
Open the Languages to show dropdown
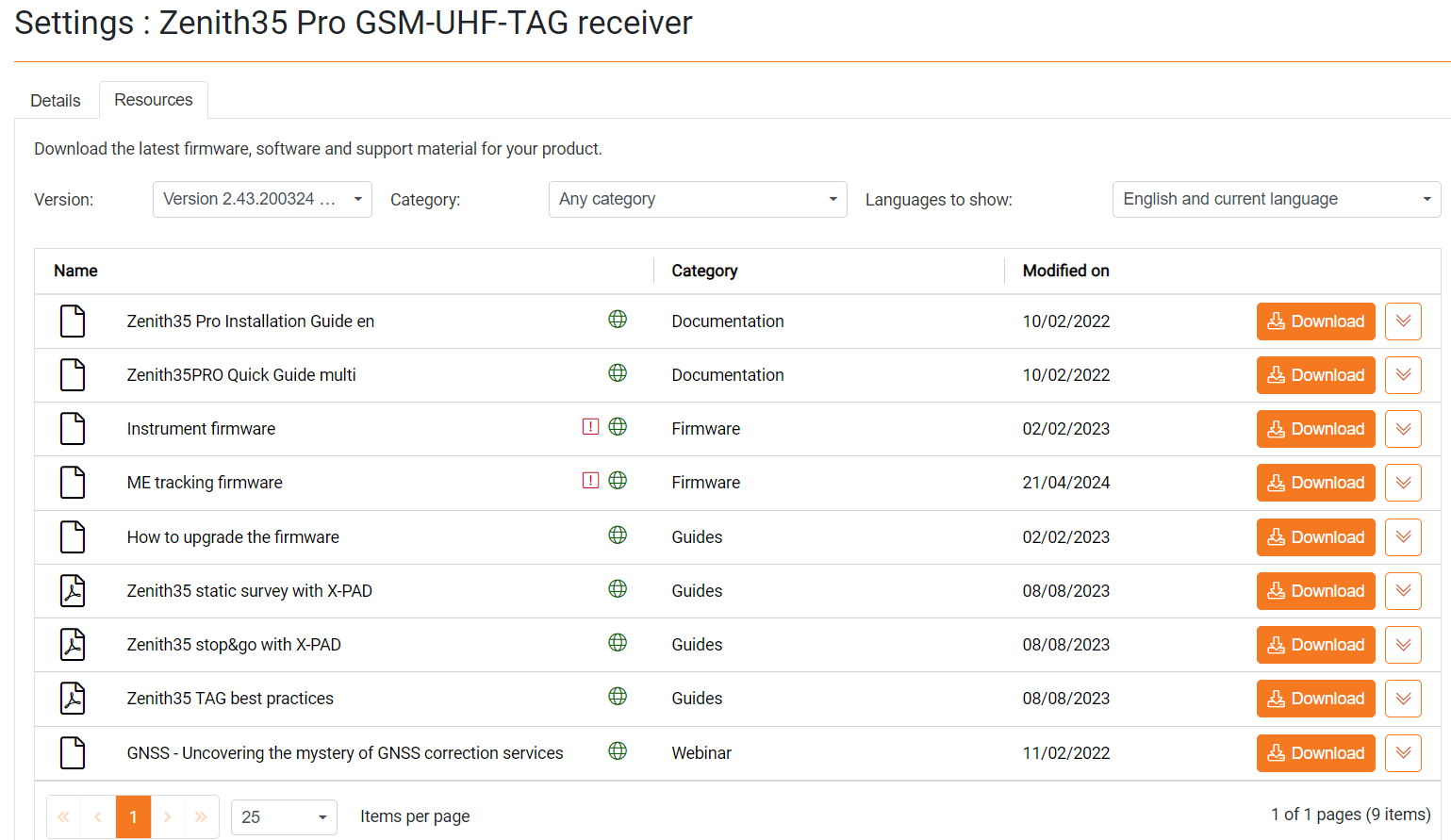pos(1276,200)
